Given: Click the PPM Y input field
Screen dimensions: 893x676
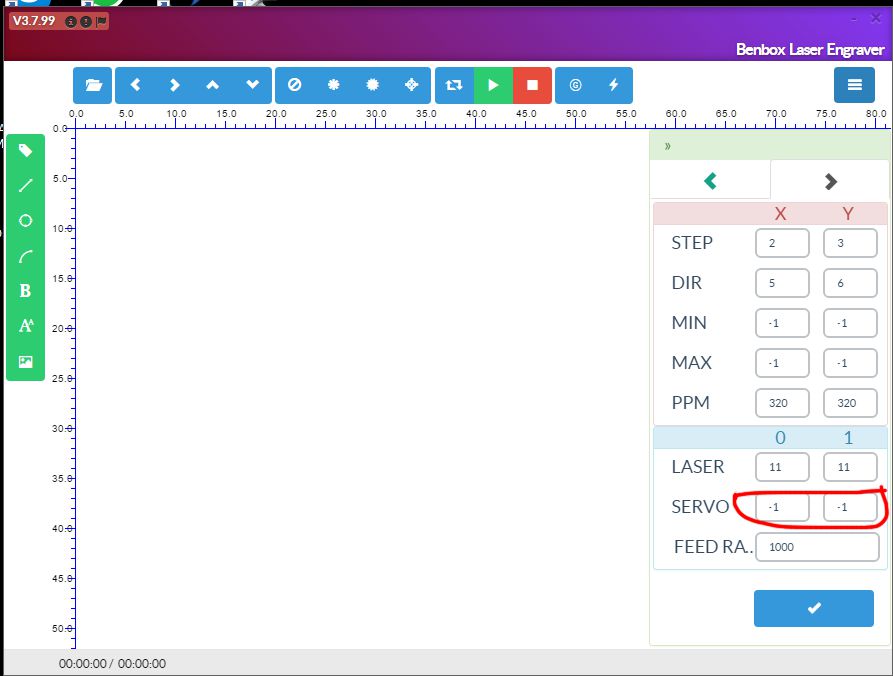Looking at the screenshot, I should 850,403.
